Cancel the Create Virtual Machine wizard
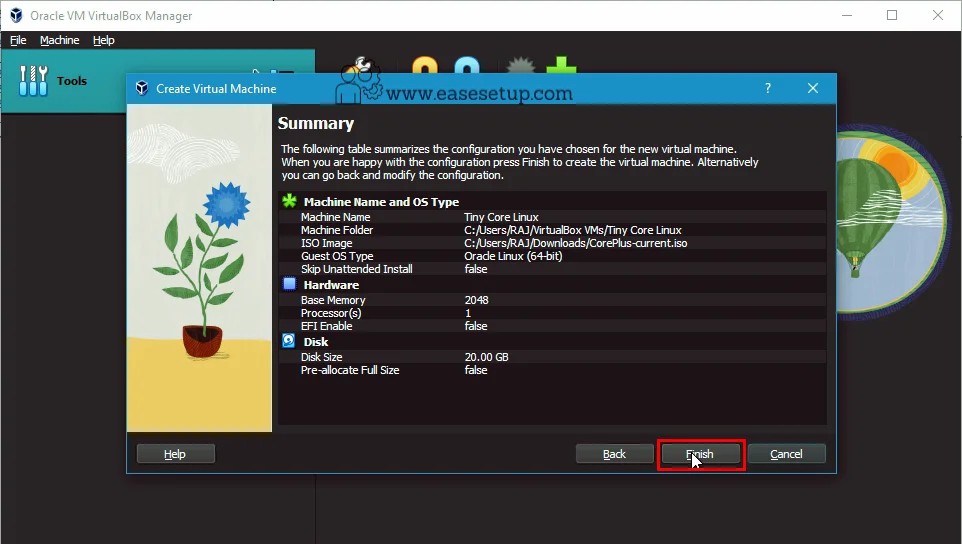This screenshot has width=962, height=544. point(787,454)
